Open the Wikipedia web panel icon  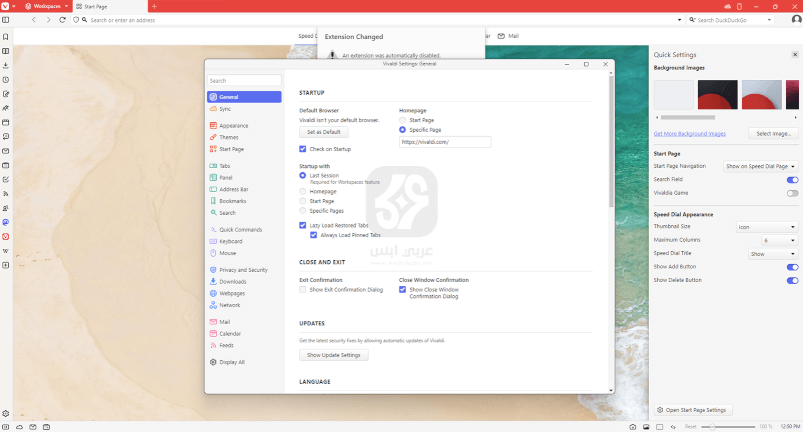[x=6, y=251]
